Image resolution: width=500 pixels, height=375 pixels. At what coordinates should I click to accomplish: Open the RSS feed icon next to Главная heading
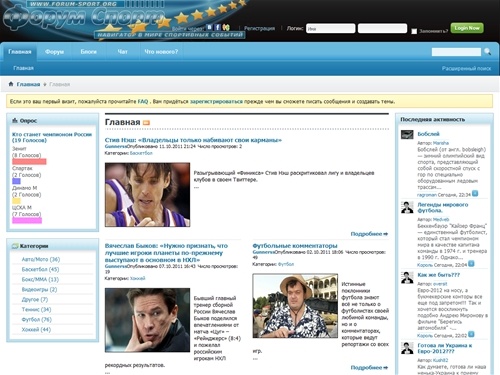pos(146,123)
